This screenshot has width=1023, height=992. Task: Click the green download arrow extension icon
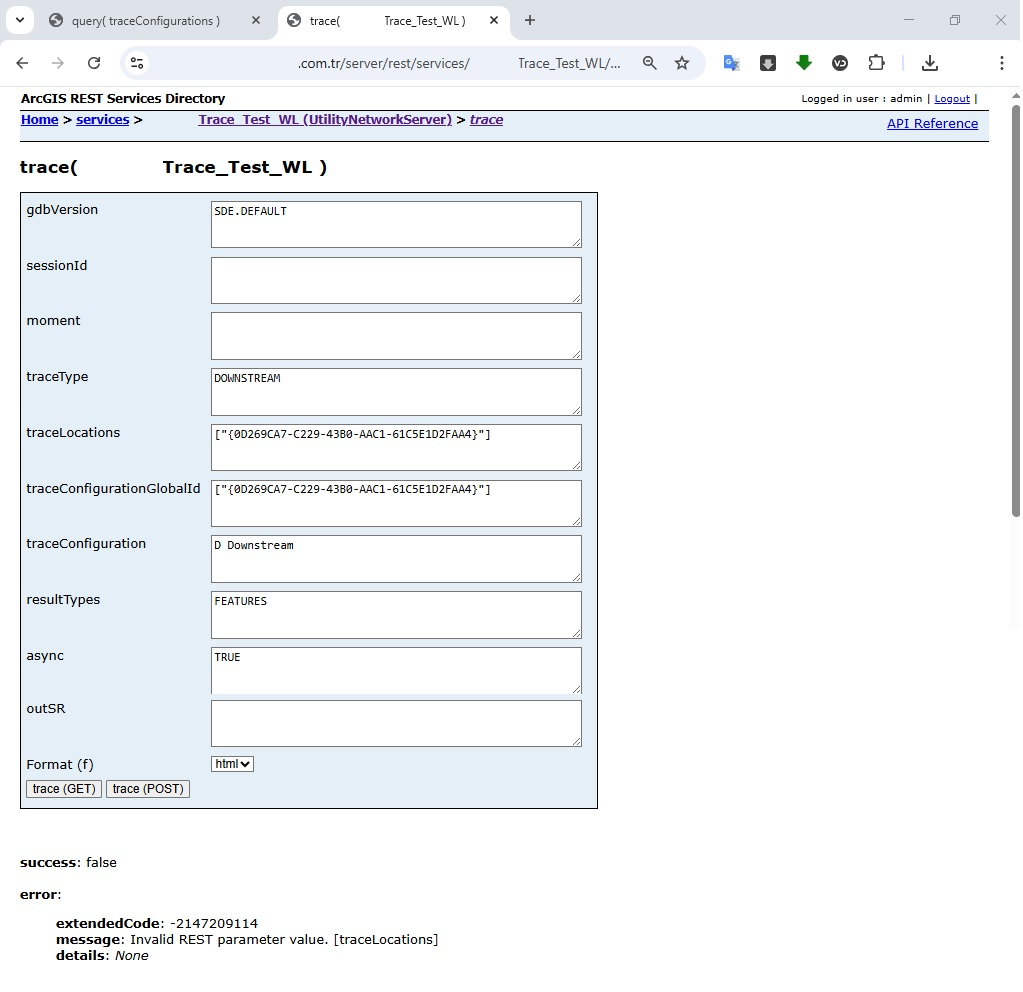point(804,62)
